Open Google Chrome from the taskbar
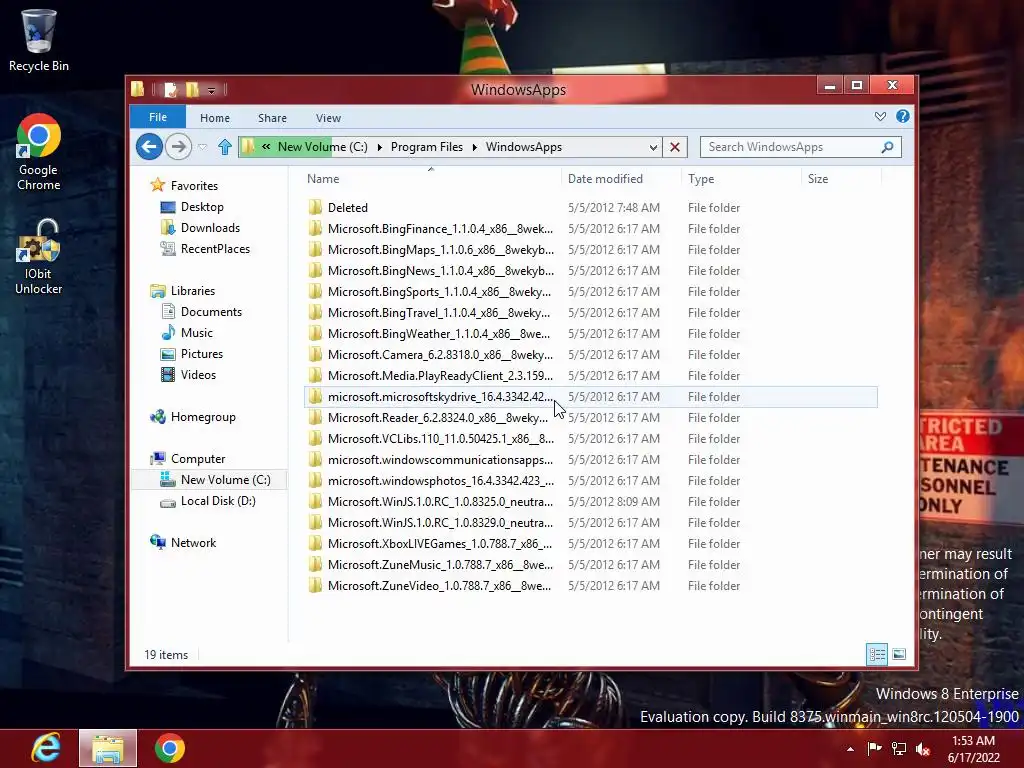The height and width of the screenshot is (768, 1024). pyautogui.click(x=170, y=748)
